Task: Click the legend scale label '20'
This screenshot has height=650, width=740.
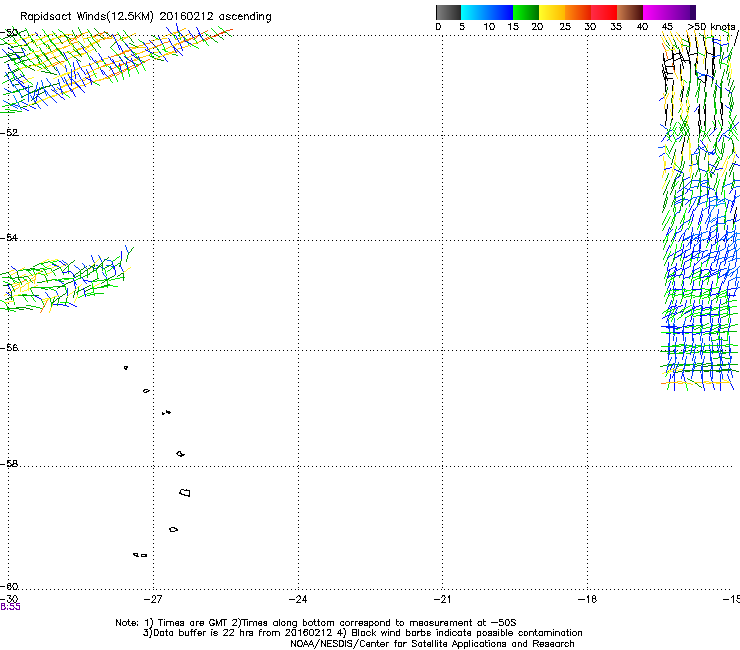Action: 537,27
